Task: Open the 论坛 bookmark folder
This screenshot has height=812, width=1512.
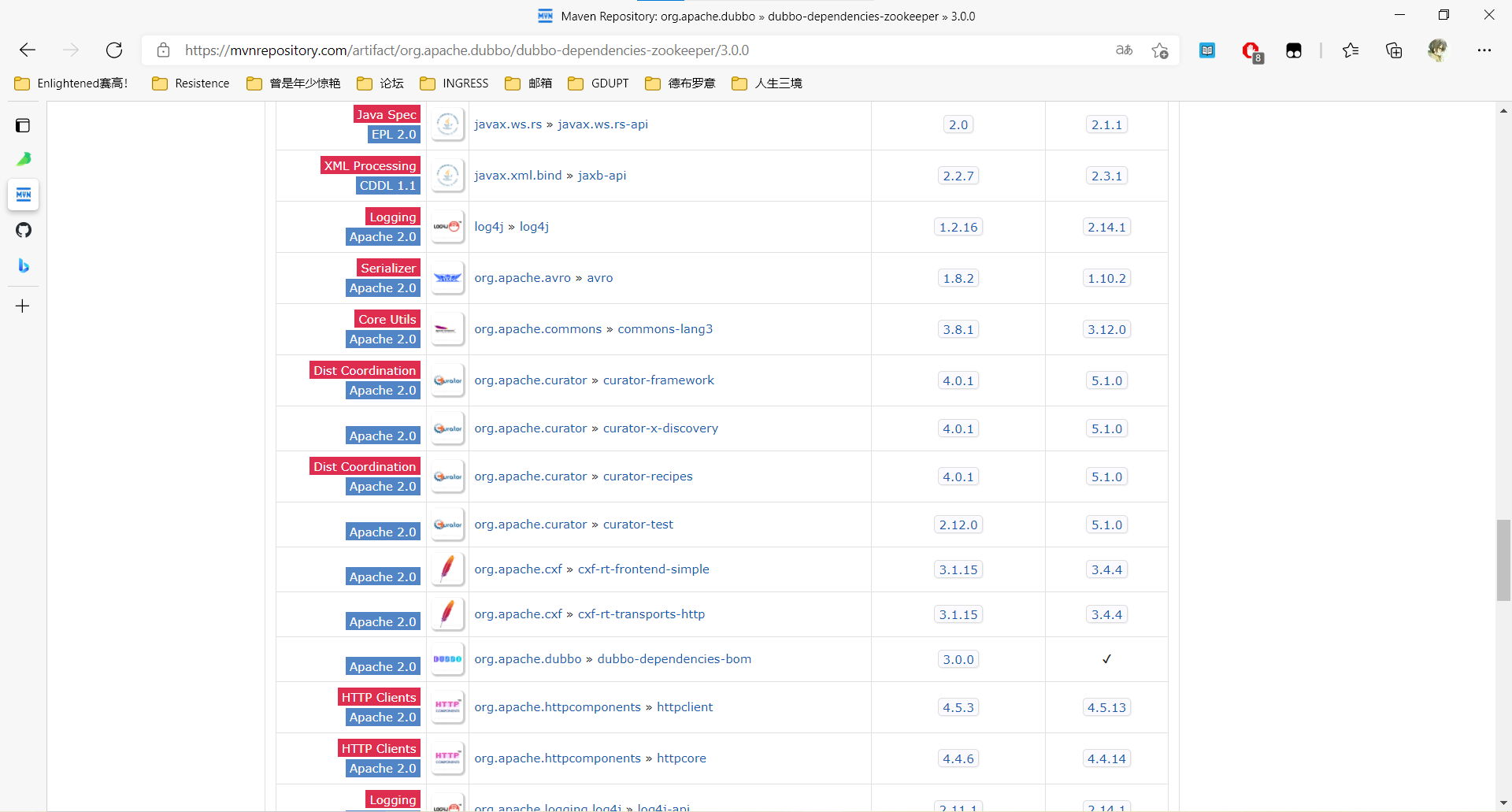Action: 380,83
